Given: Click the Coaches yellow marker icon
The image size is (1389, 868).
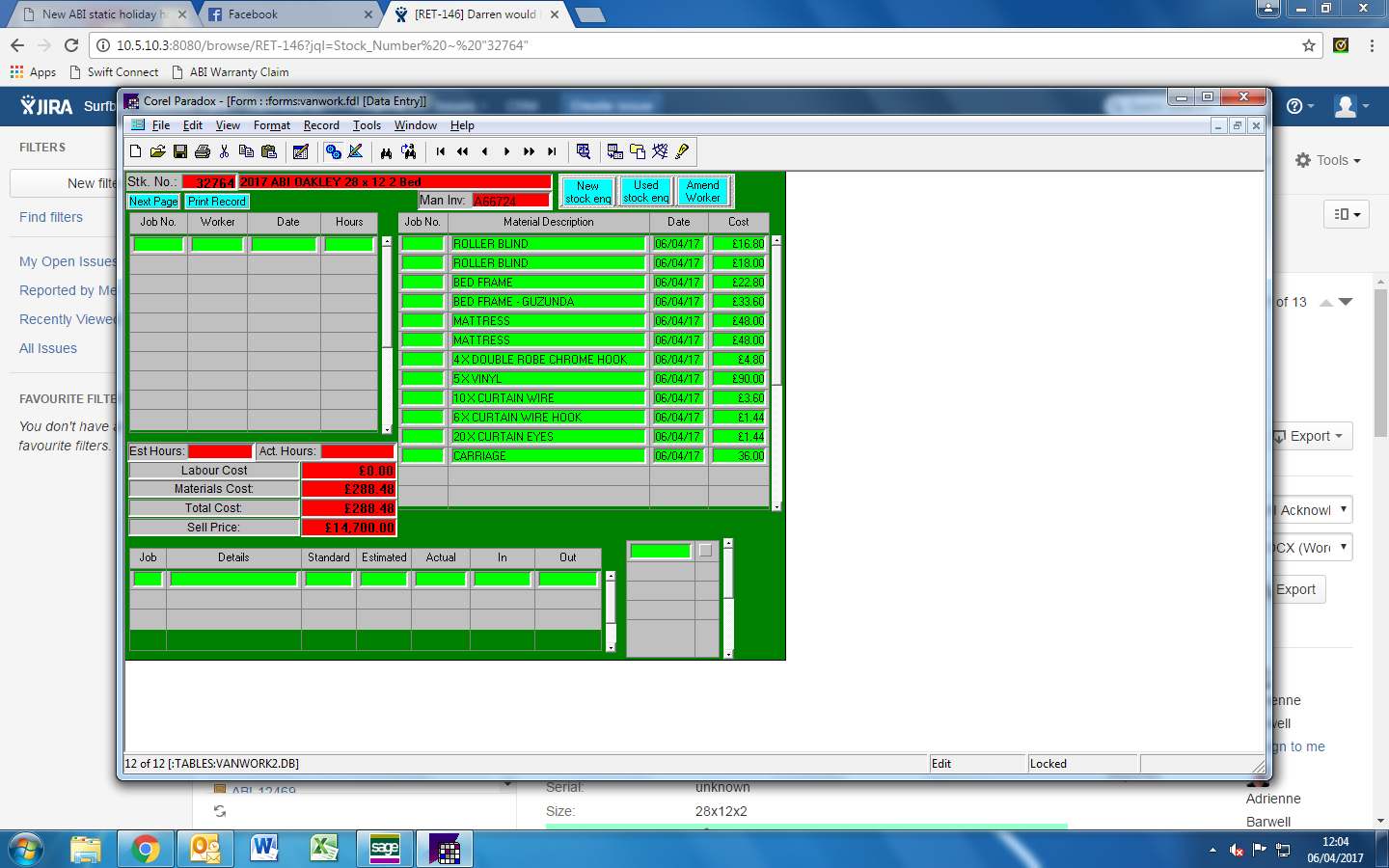Looking at the screenshot, I should [682, 151].
